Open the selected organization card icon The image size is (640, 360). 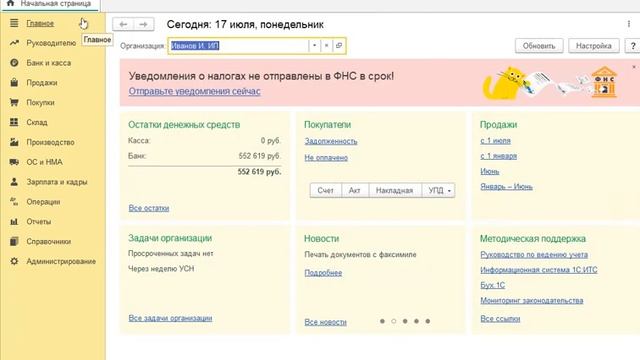click(x=339, y=46)
